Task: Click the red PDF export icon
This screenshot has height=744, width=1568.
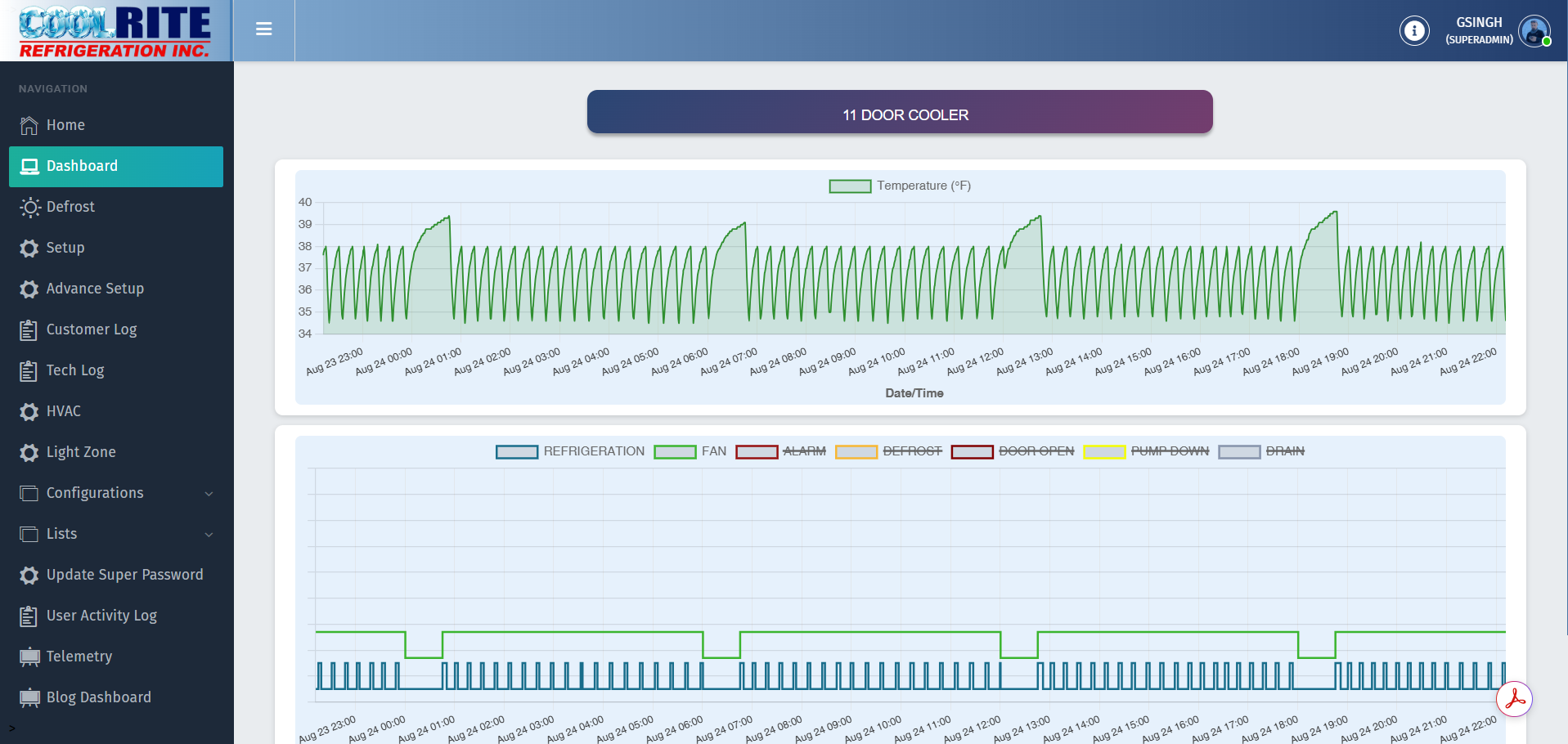Action: tap(1514, 699)
